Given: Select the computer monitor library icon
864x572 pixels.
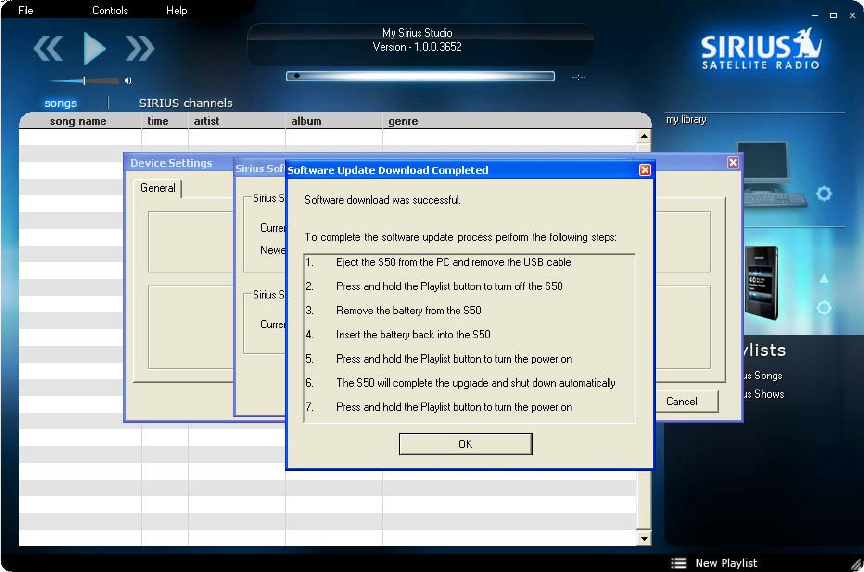Looking at the screenshot, I should pyautogui.click(x=768, y=172).
